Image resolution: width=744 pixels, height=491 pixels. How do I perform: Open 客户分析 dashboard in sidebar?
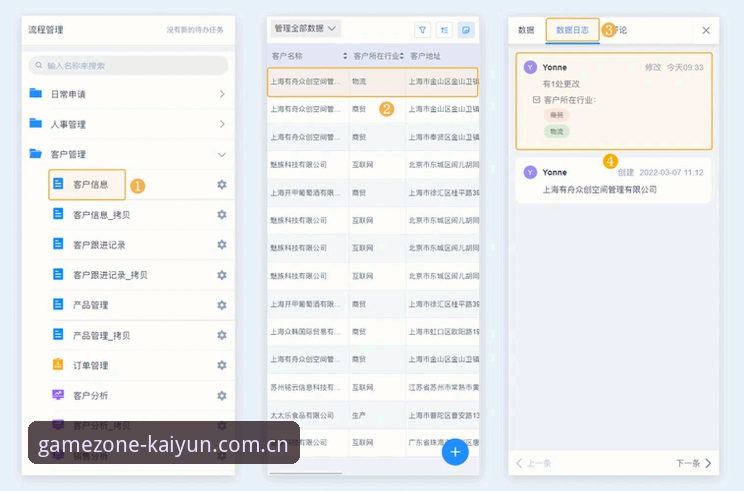pyautogui.click(x=90, y=396)
